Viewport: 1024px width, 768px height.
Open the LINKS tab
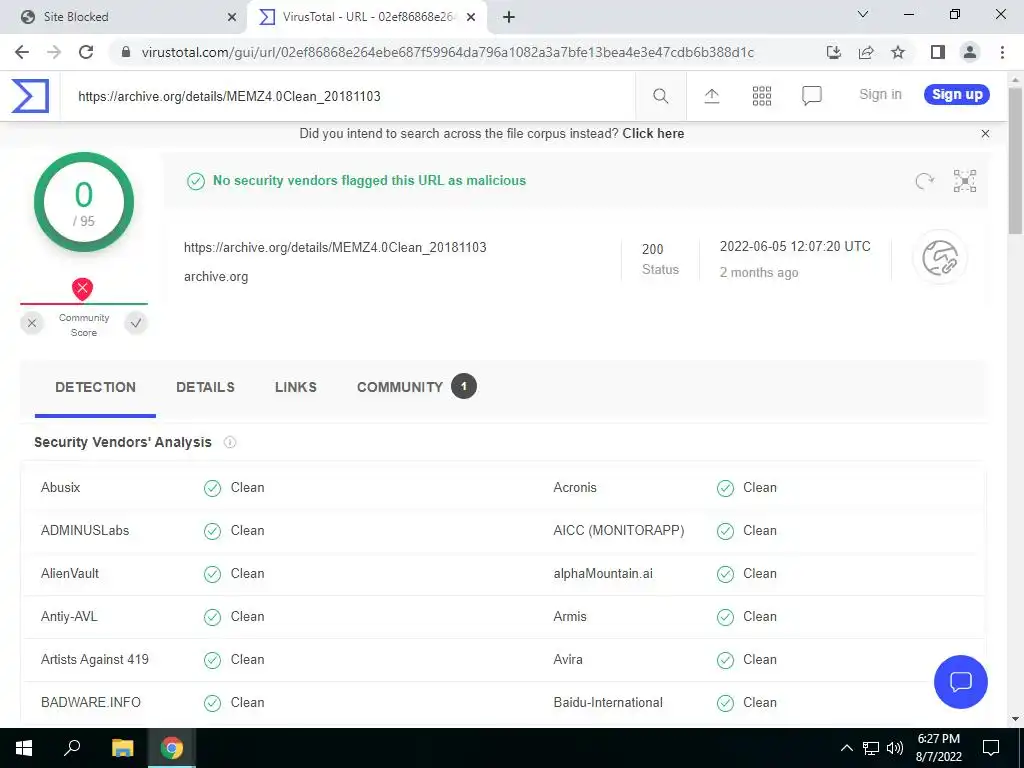(296, 387)
